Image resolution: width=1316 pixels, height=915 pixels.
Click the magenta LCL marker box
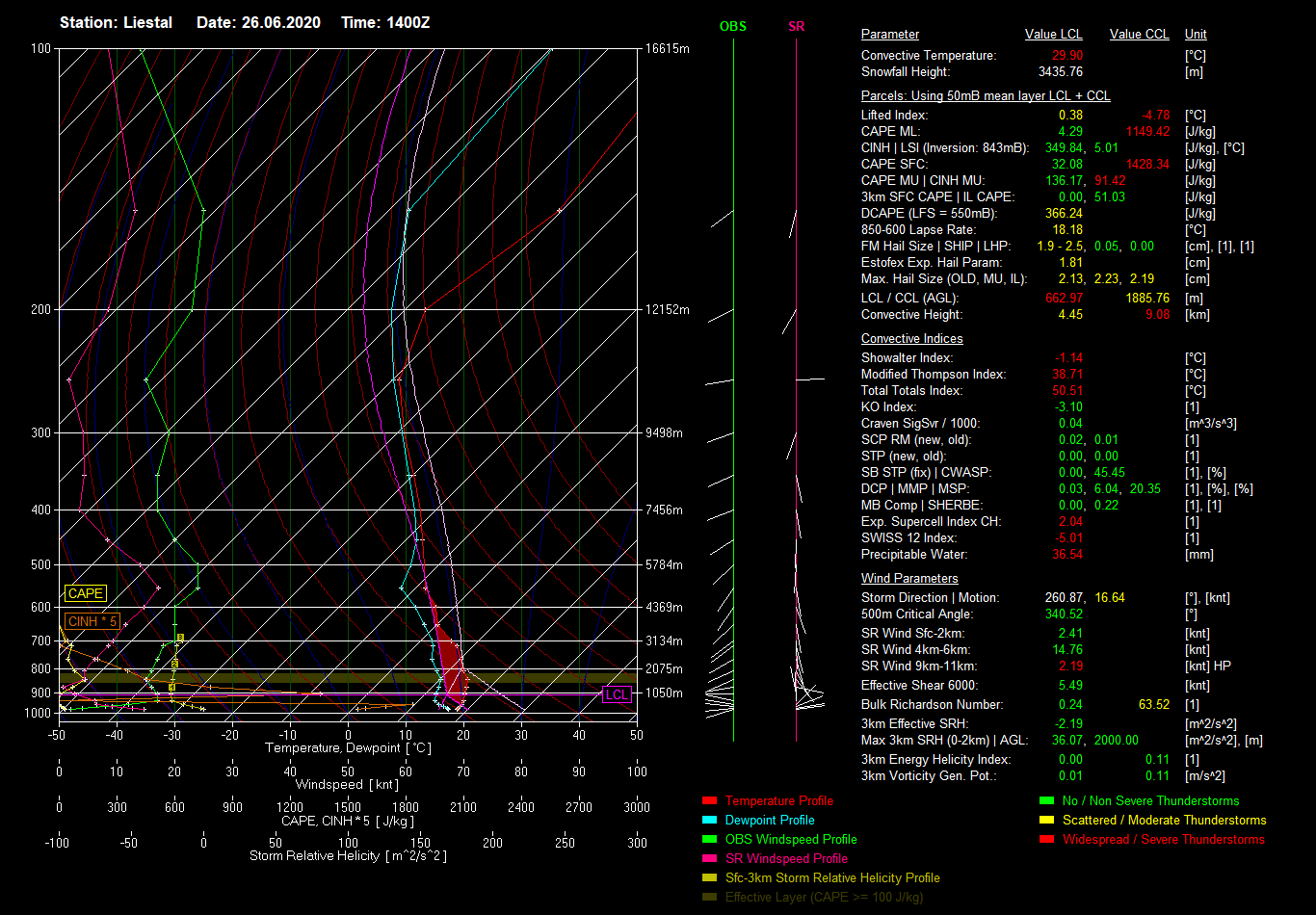tap(617, 694)
